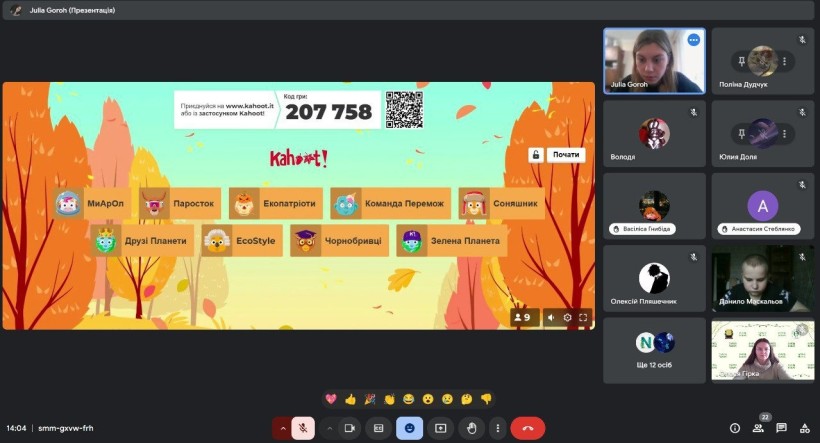Select the Екопатріоти team tile
This screenshot has width=820, height=443.
pos(276,203)
